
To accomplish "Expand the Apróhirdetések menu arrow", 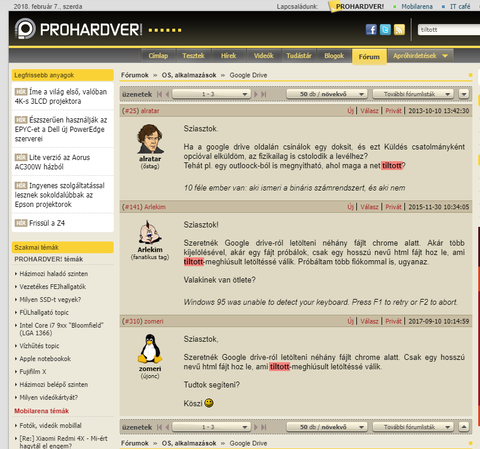I will coord(445,56).
